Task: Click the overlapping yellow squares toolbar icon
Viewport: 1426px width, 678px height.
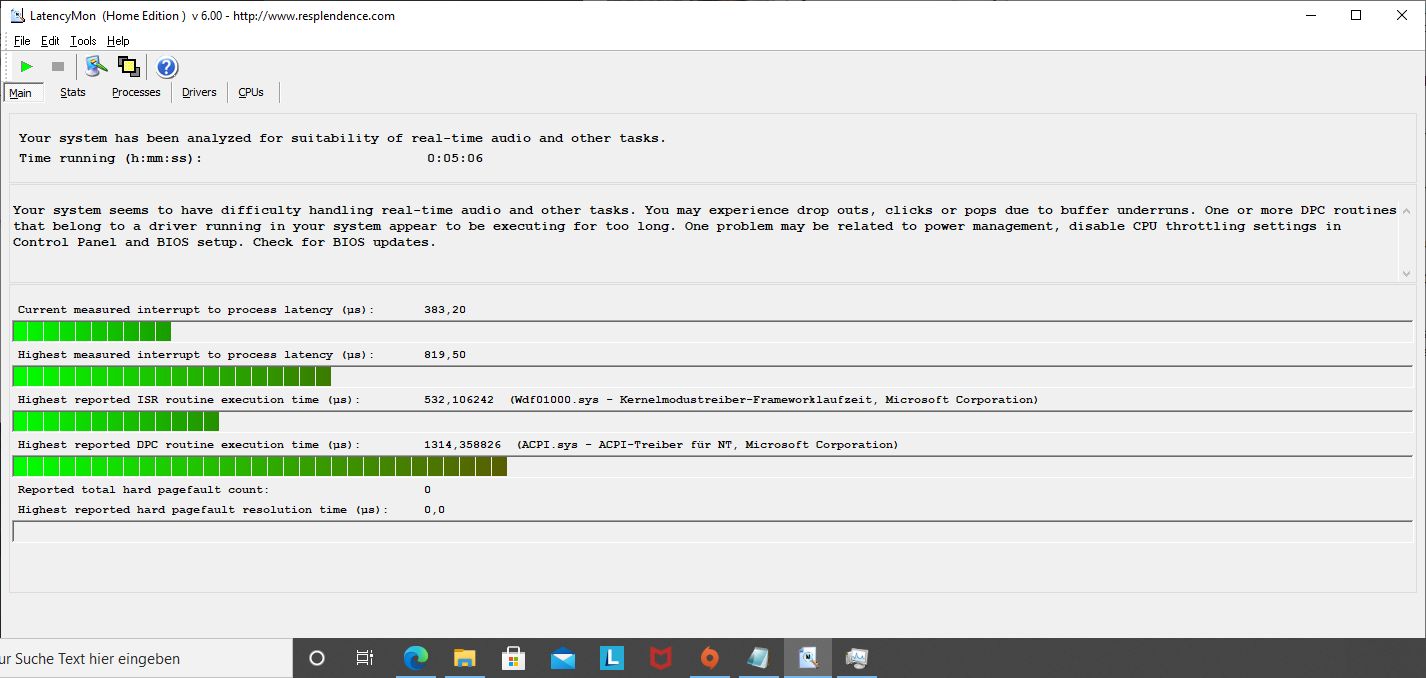Action: [x=128, y=67]
